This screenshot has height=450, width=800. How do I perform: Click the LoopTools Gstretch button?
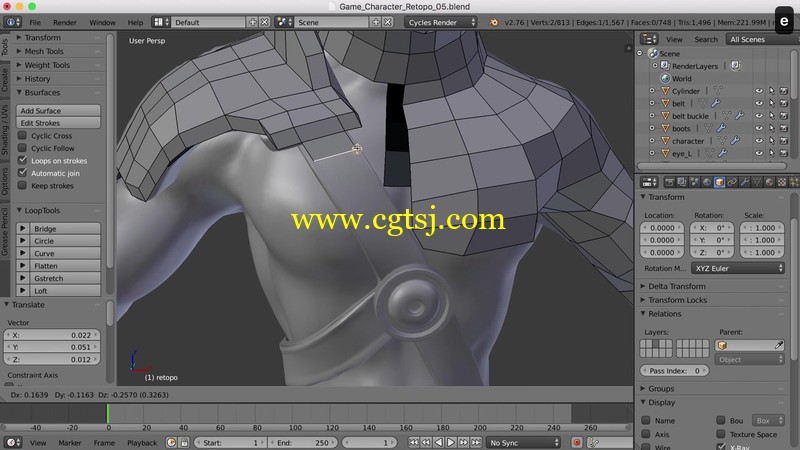pos(64,278)
